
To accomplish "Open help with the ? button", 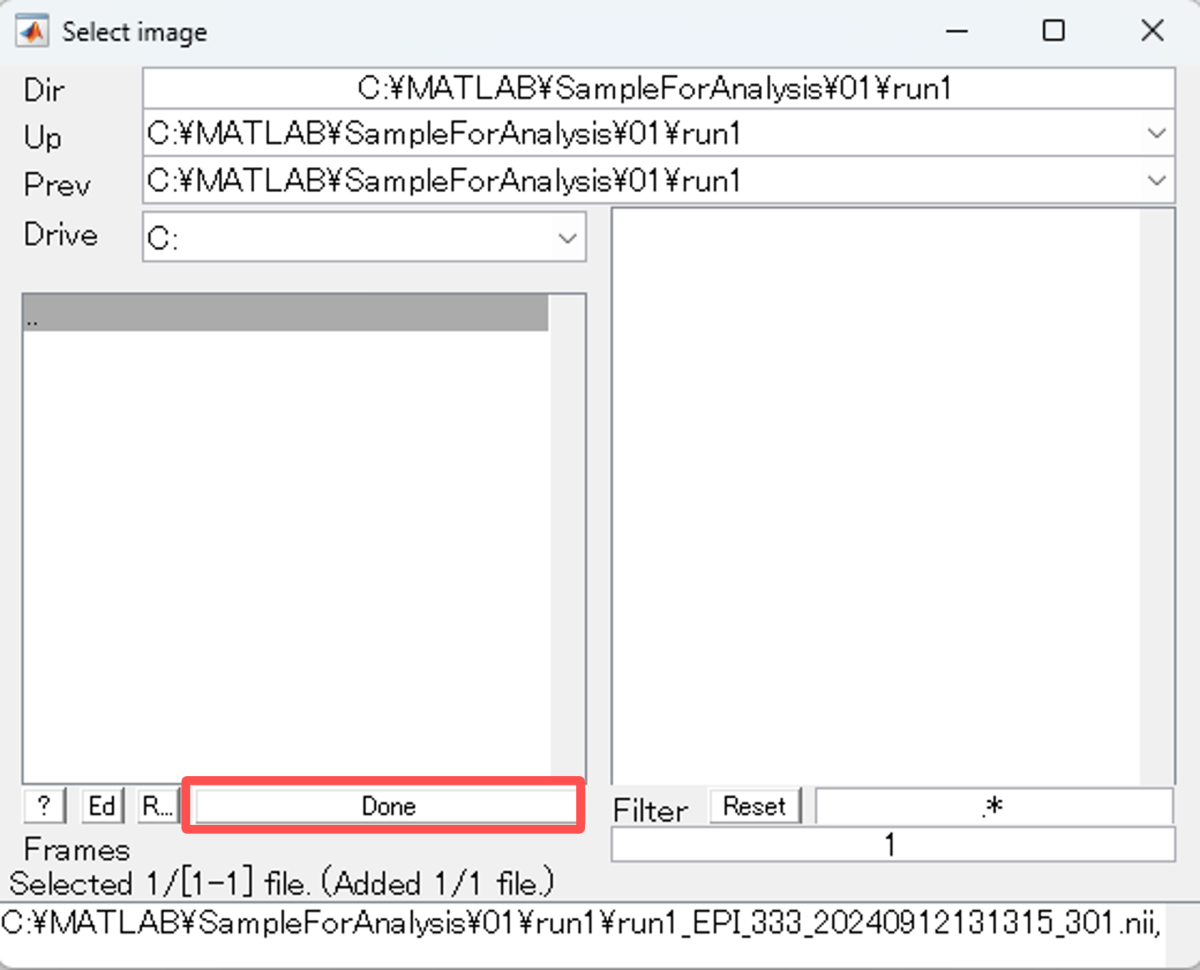I will click(x=43, y=805).
